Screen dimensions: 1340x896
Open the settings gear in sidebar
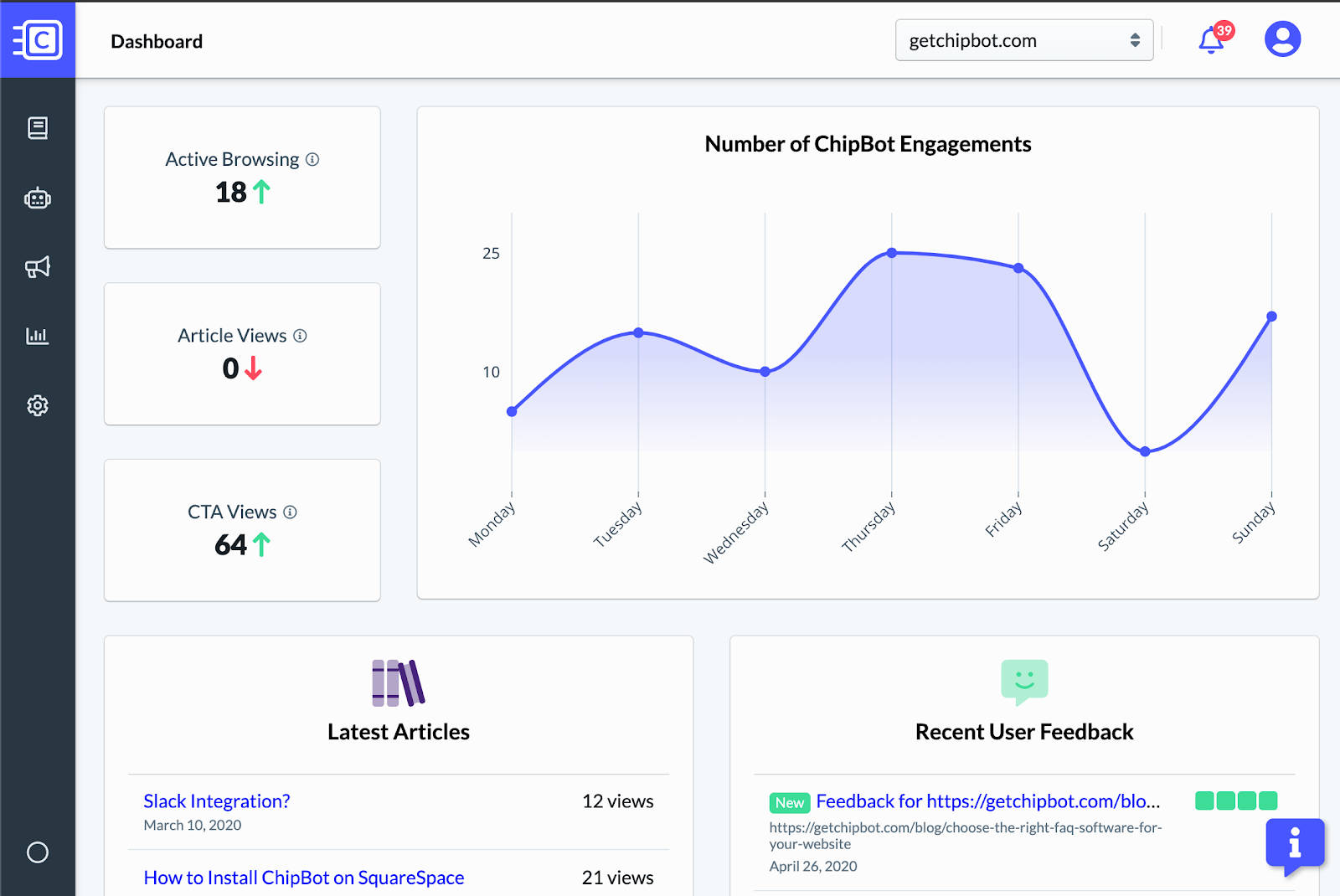click(x=38, y=406)
